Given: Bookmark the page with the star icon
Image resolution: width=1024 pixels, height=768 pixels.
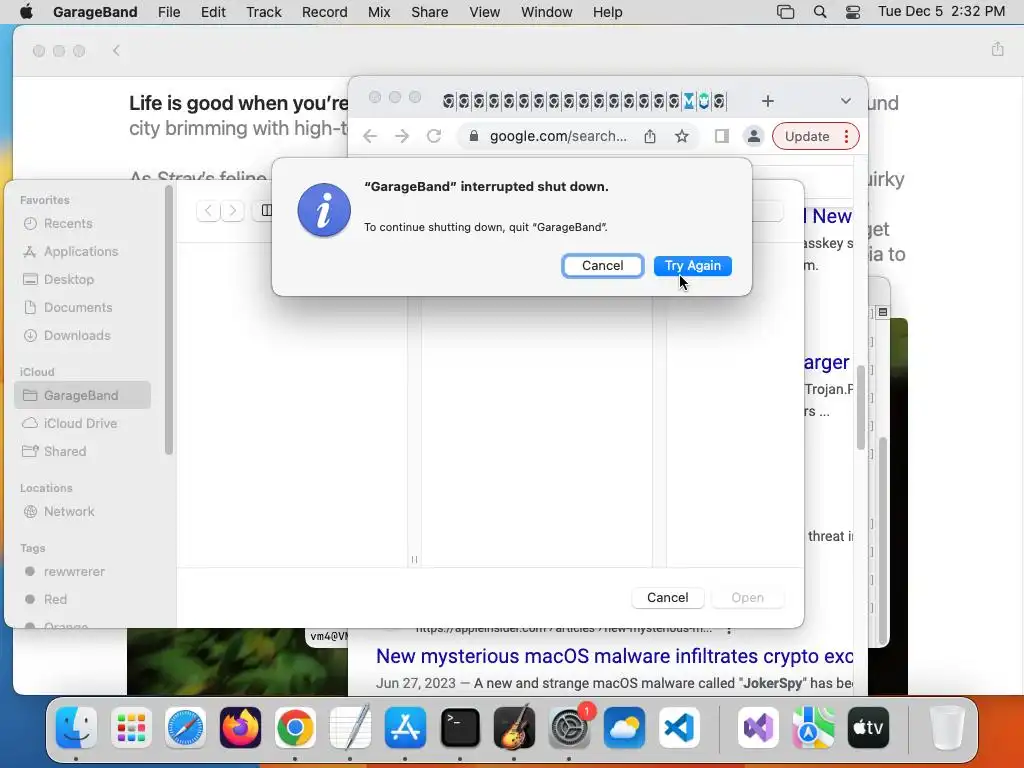Looking at the screenshot, I should [682, 136].
